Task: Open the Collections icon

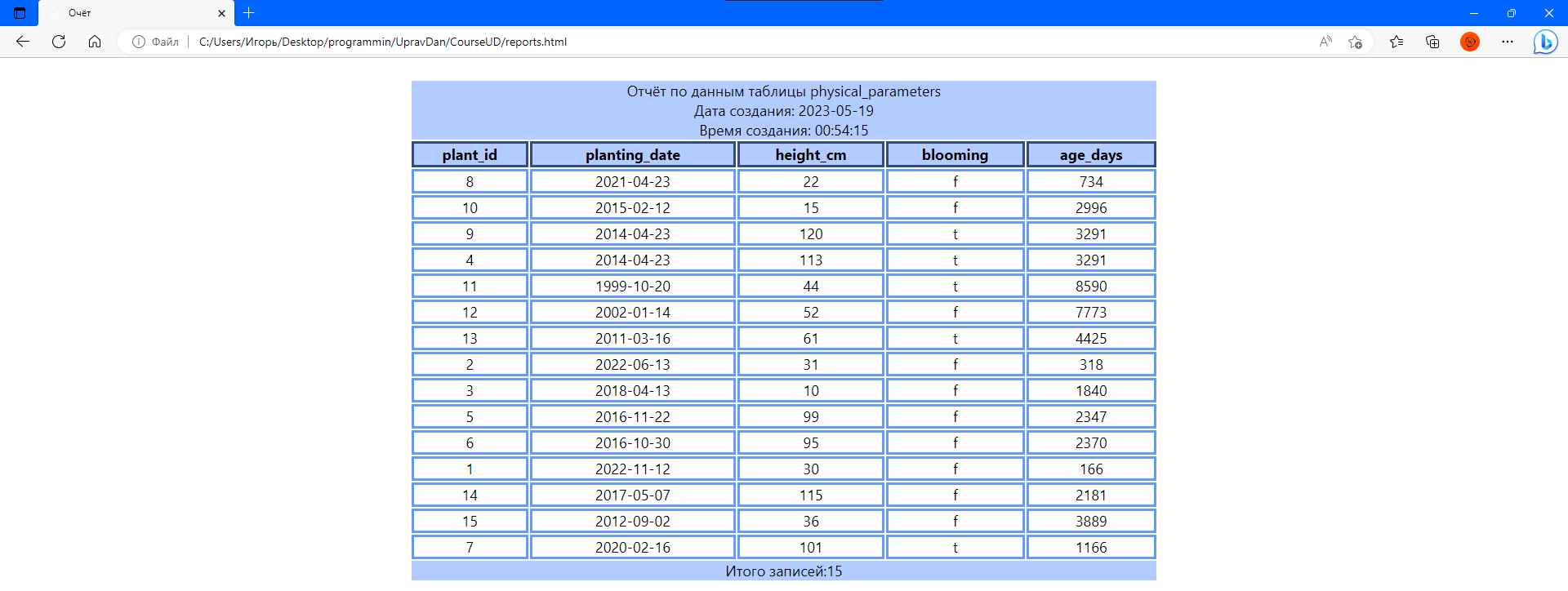Action: click(1432, 42)
